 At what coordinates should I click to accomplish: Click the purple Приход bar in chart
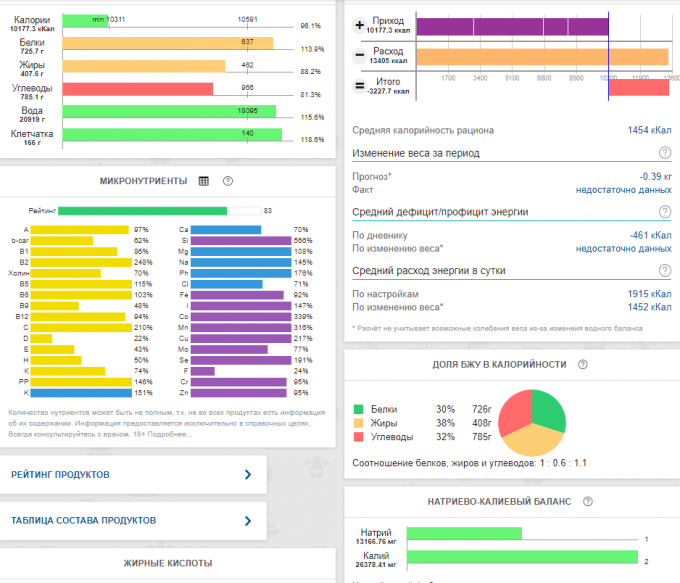510,26
